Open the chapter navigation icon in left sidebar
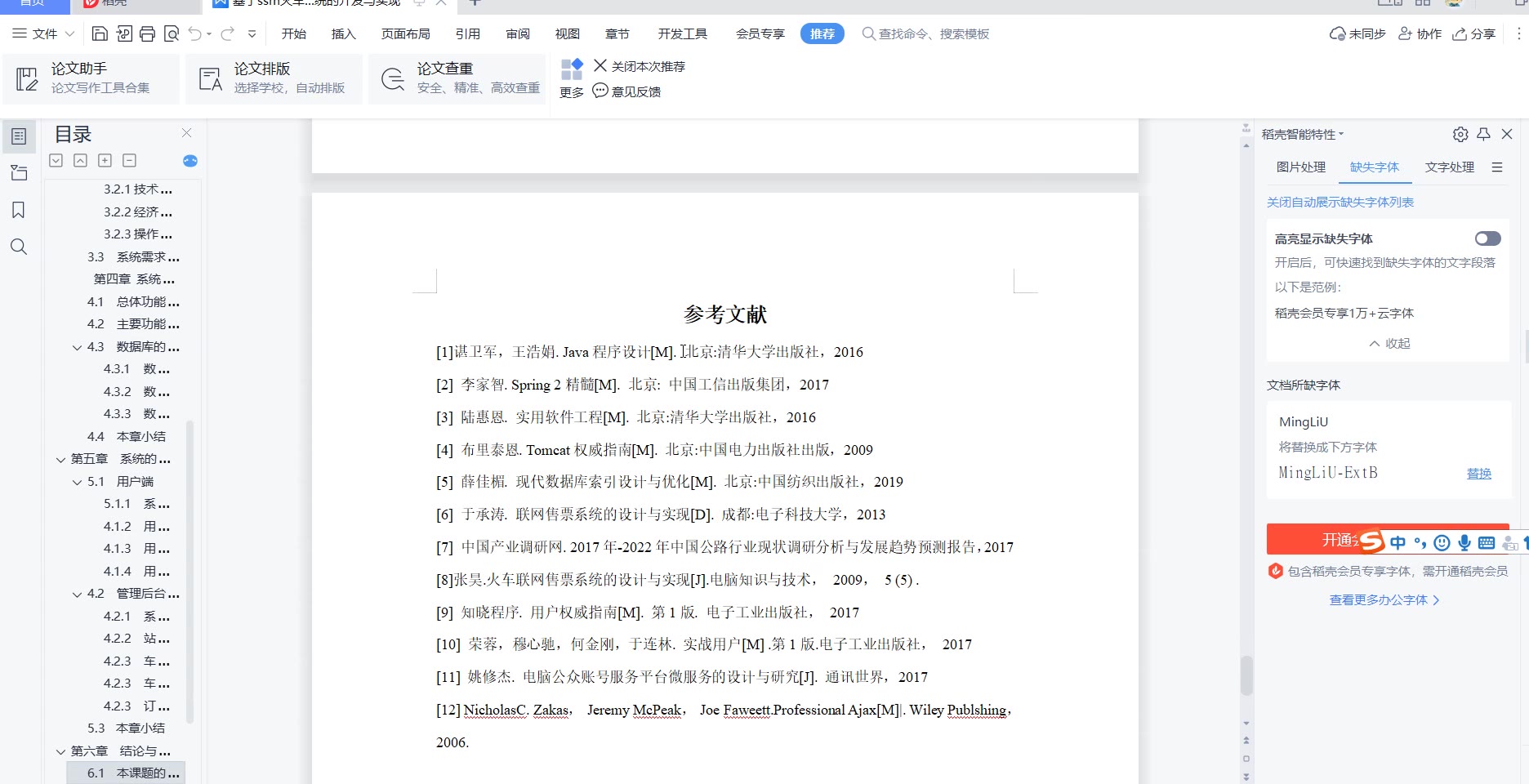This screenshot has height=784, width=1529. pyautogui.click(x=19, y=173)
